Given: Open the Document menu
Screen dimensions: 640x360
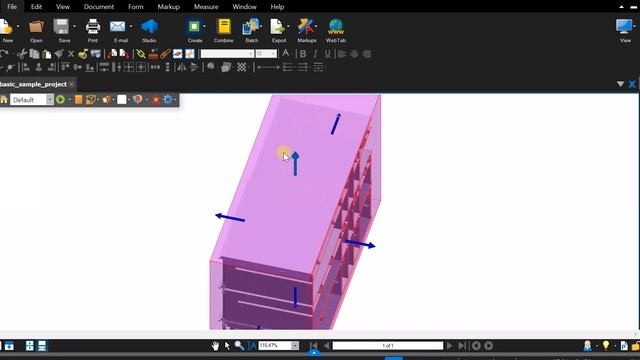Looking at the screenshot, I should [99, 7].
